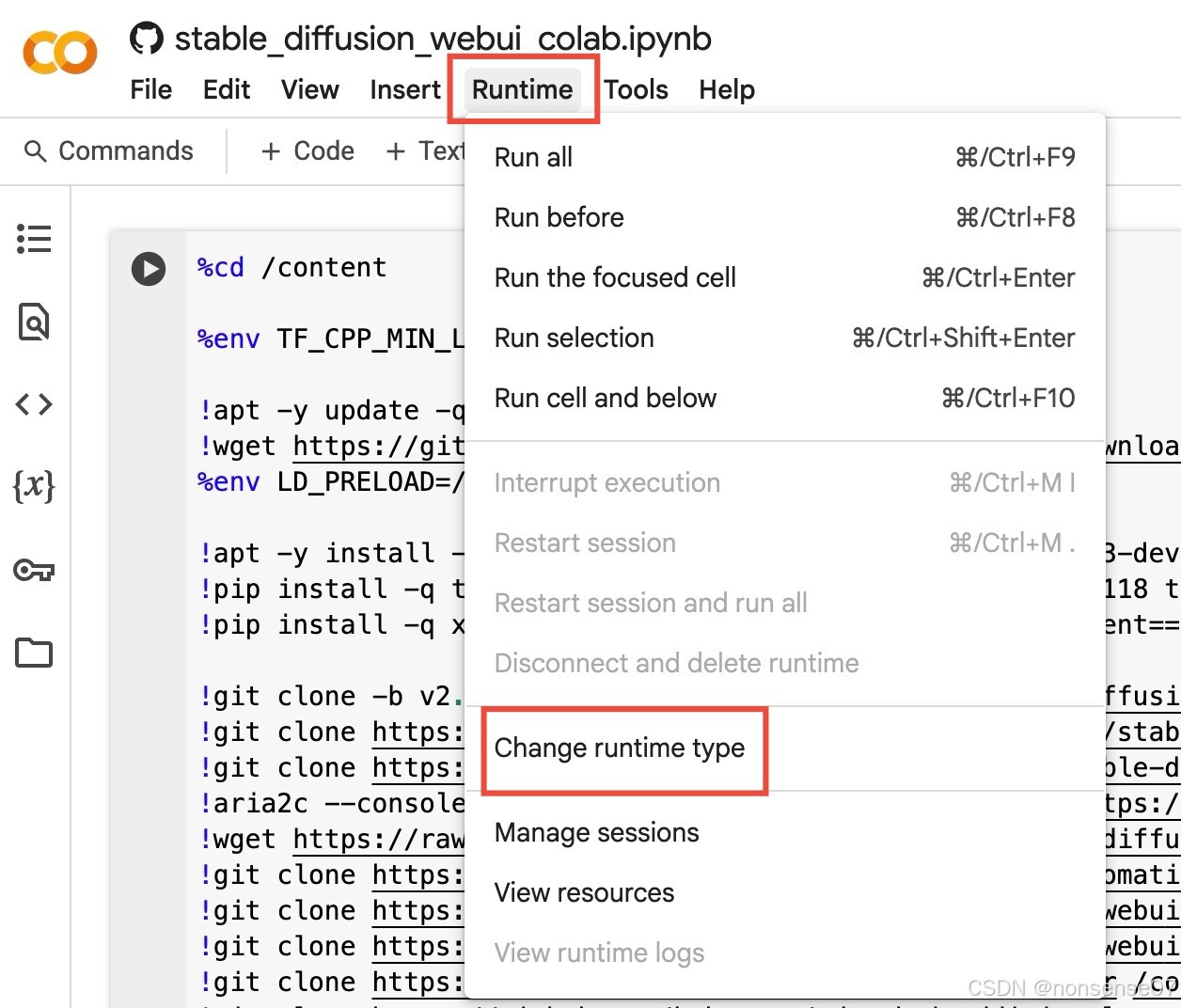Screen dimensions: 1181x1008
Task: Click the Commands search button
Action: [109, 151]
